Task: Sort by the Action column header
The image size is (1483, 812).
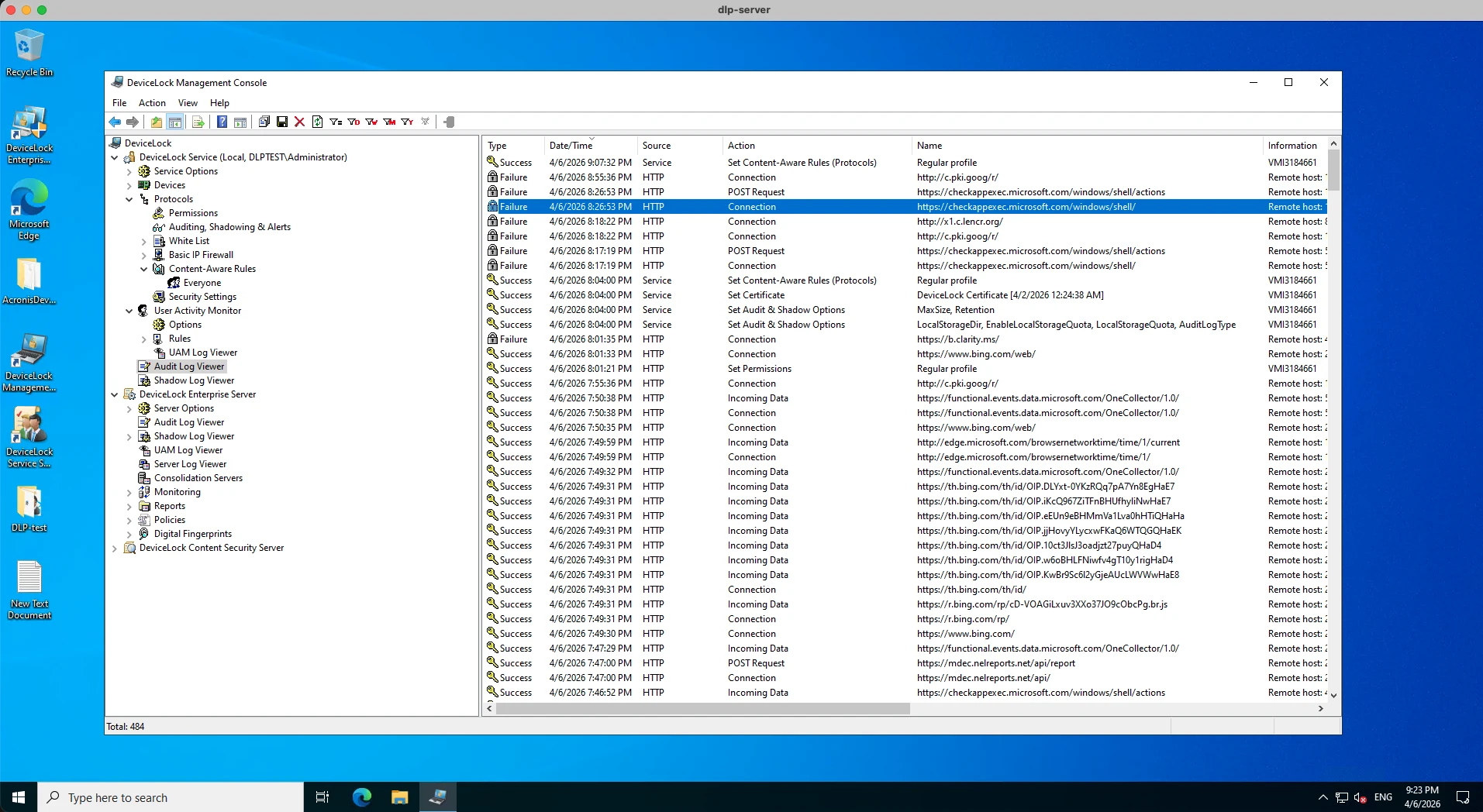Action: [817, 146]
